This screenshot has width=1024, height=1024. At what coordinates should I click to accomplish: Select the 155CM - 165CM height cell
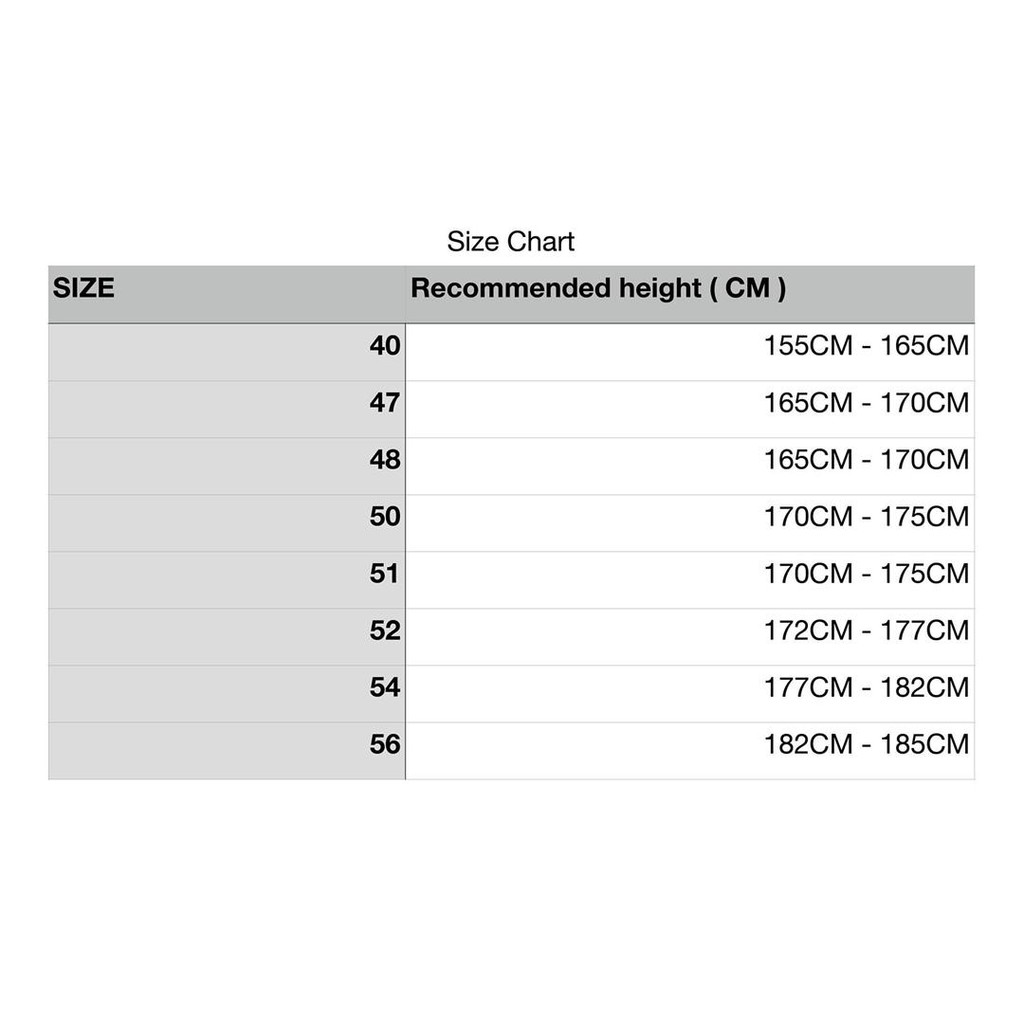coord(690,352)
